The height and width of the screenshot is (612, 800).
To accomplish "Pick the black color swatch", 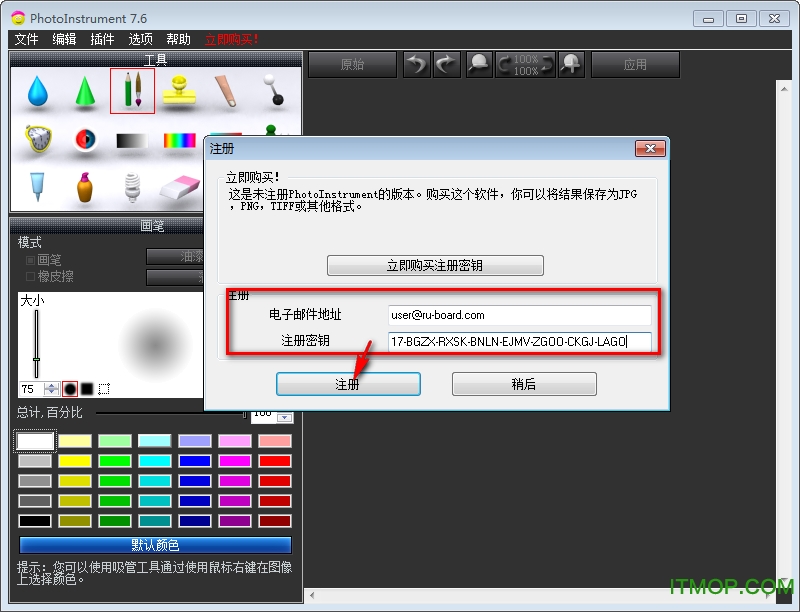I will click(x=35, y=521).
